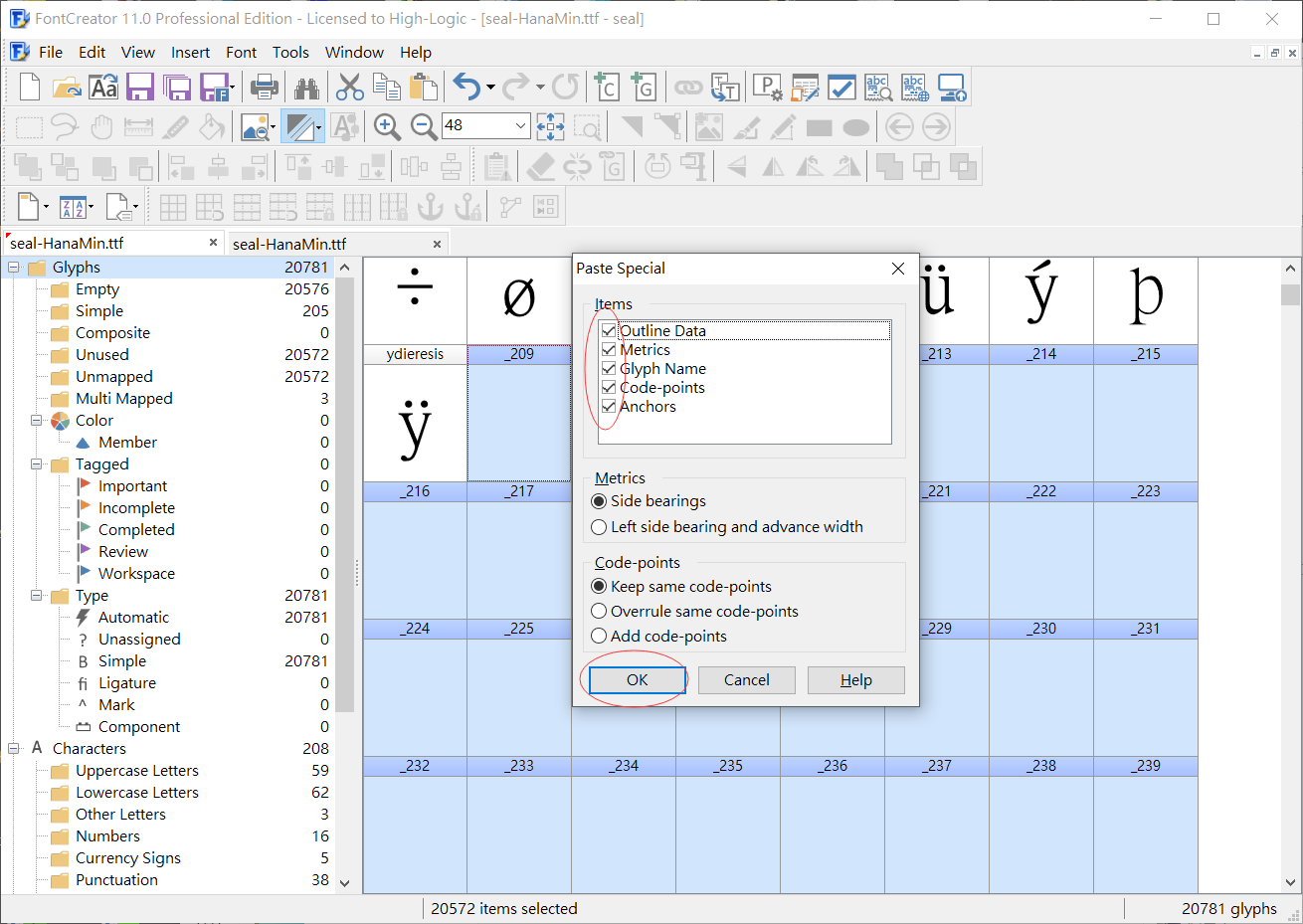The image size is (1303, 924).
Task: Click the Validate checkmark icon
Action: [x=841, y=88]
